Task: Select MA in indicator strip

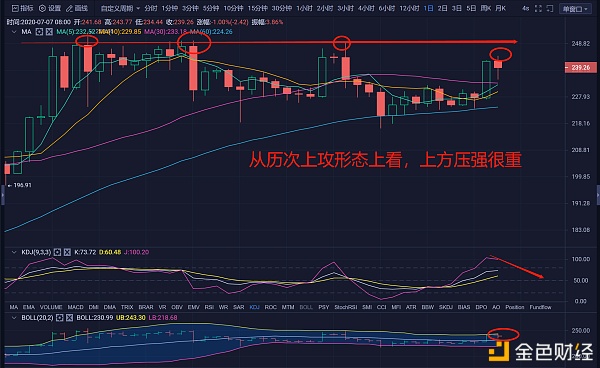Action: 13,307
